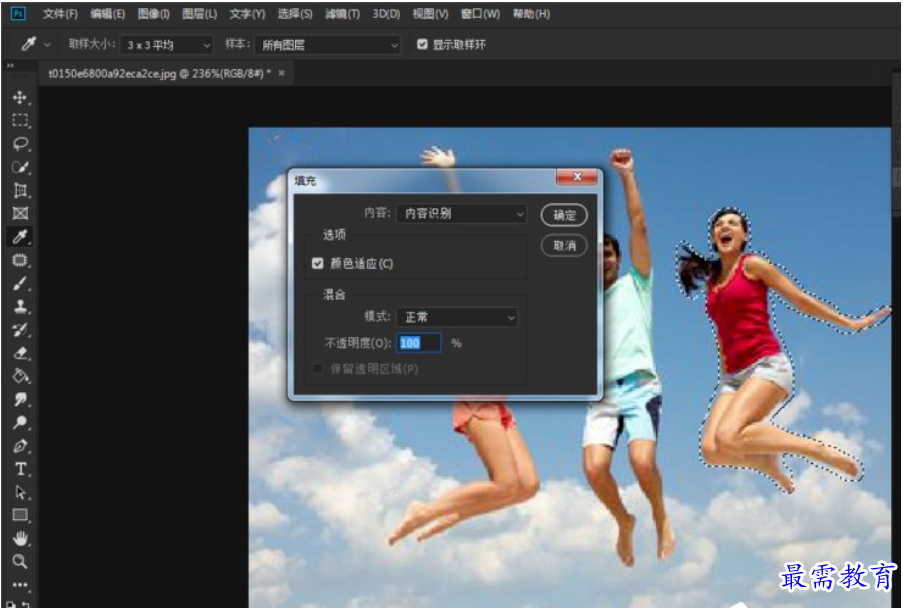Click the Photoshop Ps logo icon
The image size is (903, 608).
(18, 13)
